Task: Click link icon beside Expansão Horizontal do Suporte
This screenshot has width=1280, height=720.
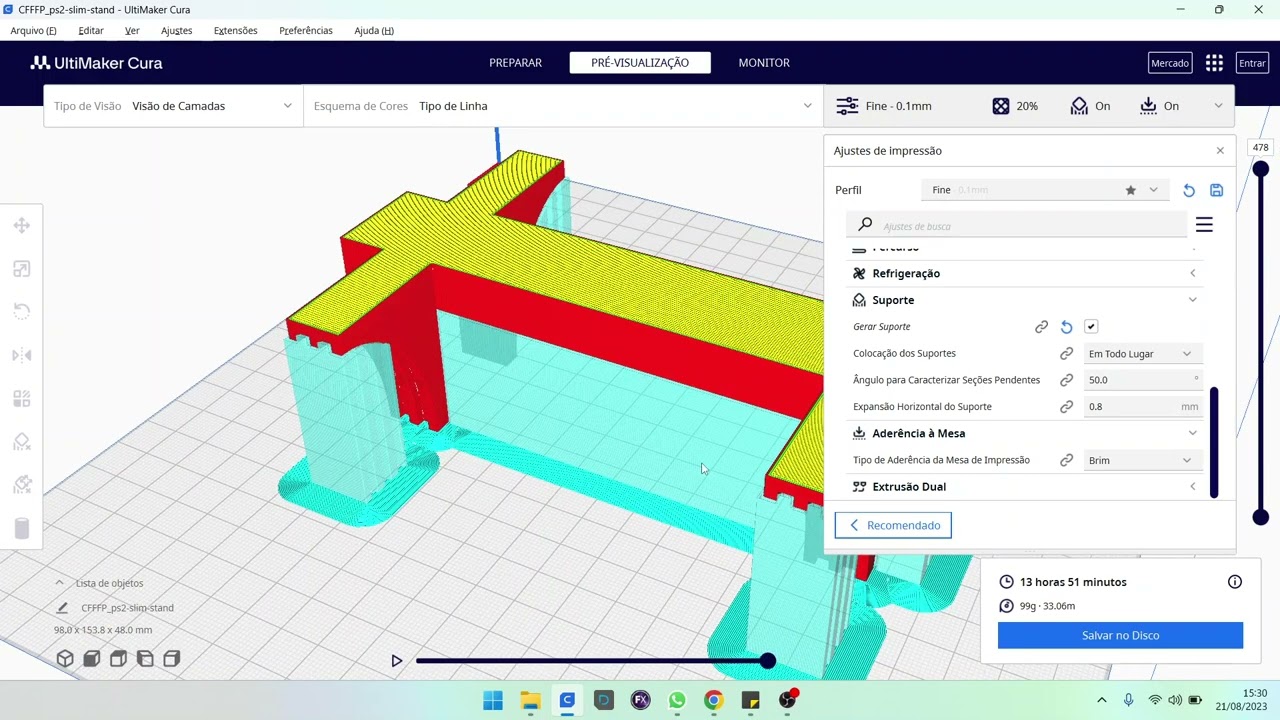Action: point(1066,407)
